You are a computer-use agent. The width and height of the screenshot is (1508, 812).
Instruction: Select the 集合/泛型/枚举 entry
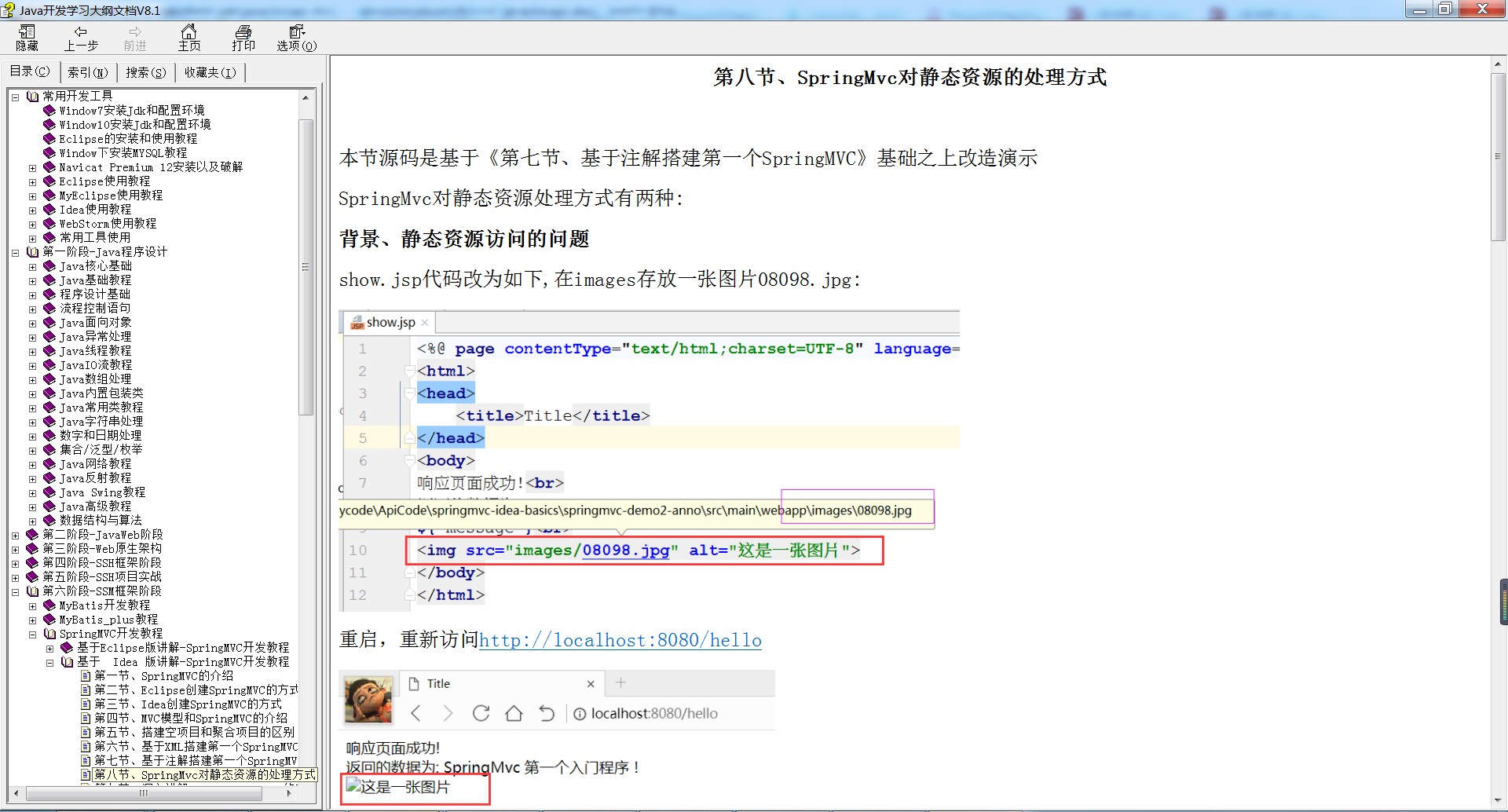pos(101,450)
